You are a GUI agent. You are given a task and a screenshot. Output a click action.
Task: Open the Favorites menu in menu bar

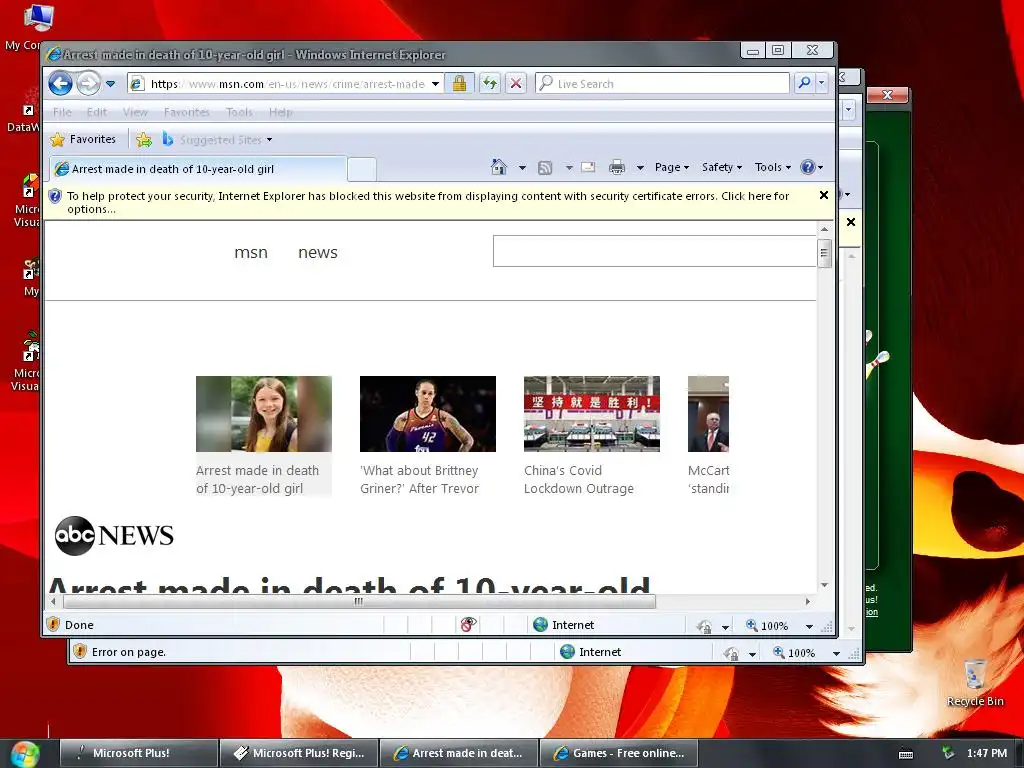[x=187, y=112]
